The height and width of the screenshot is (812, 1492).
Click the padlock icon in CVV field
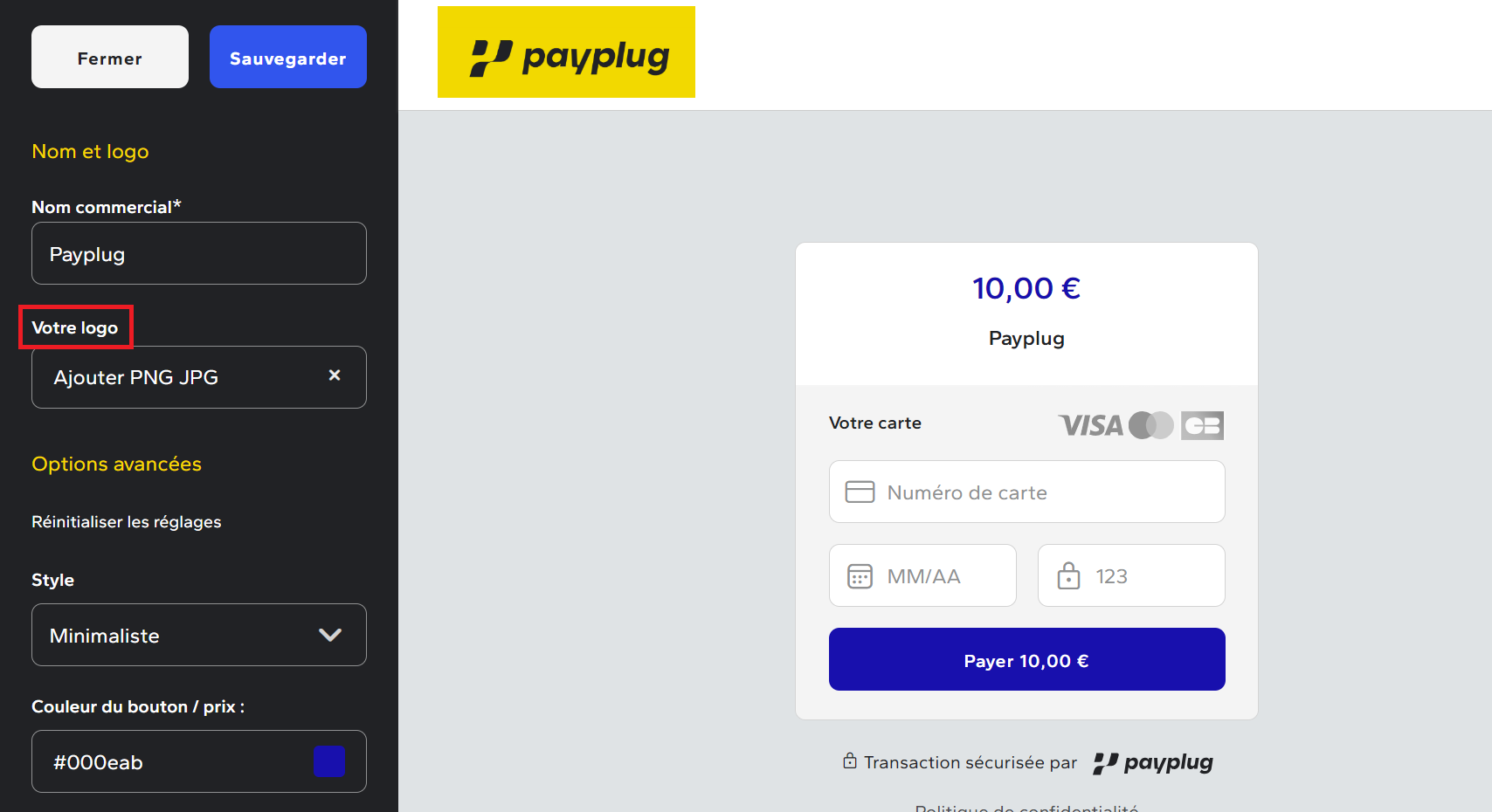tap(1068, 575)
